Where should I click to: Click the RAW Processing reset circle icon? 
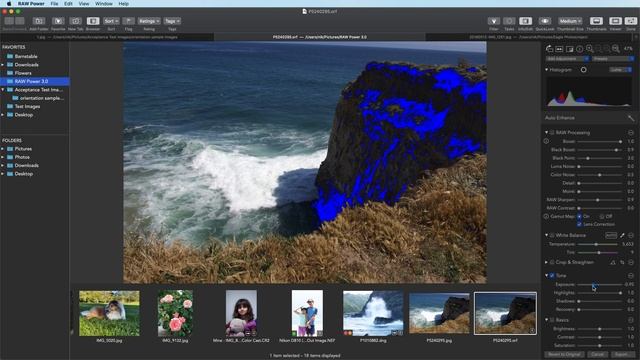pos(631,133)
